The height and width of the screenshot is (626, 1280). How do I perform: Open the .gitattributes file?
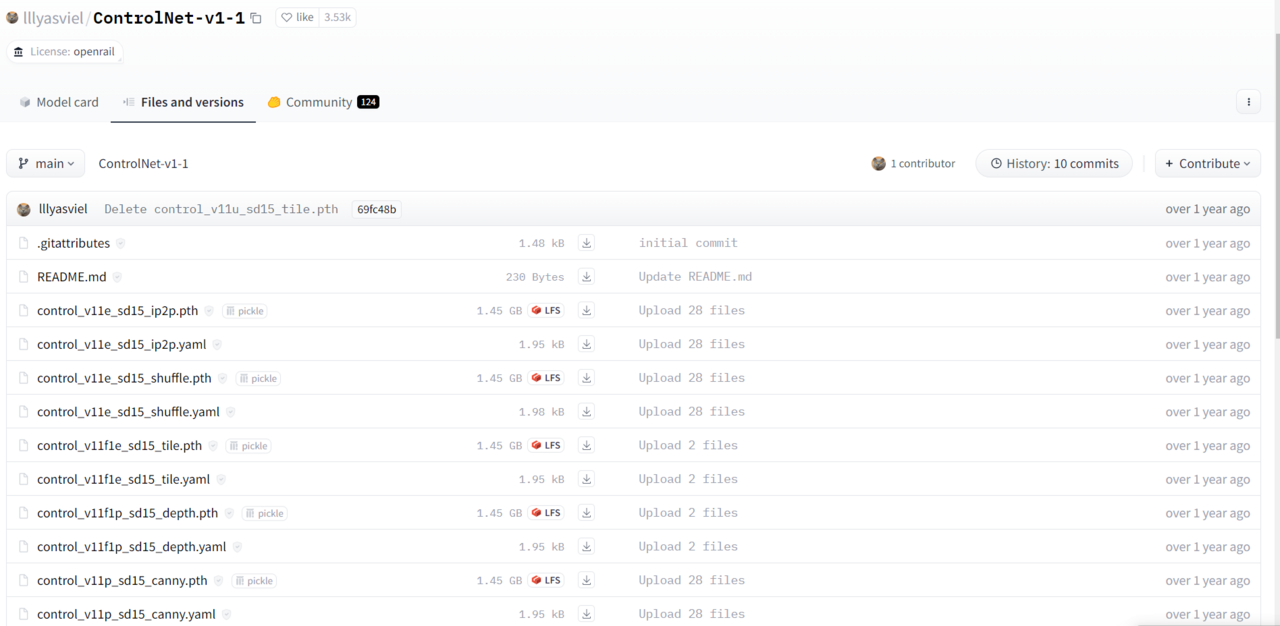coord(73,243)
